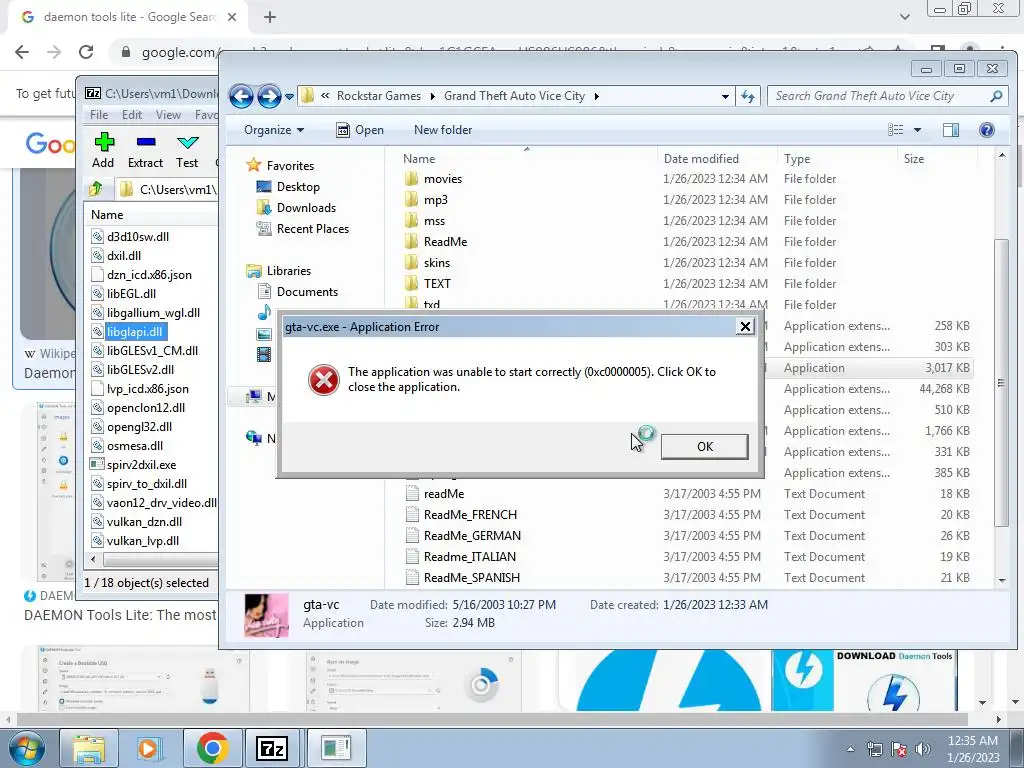Viewport: 1024px width, 768px height.
Task: Click the TEXT folder icon
Action: pyautogui.click(x=411, y=283)
